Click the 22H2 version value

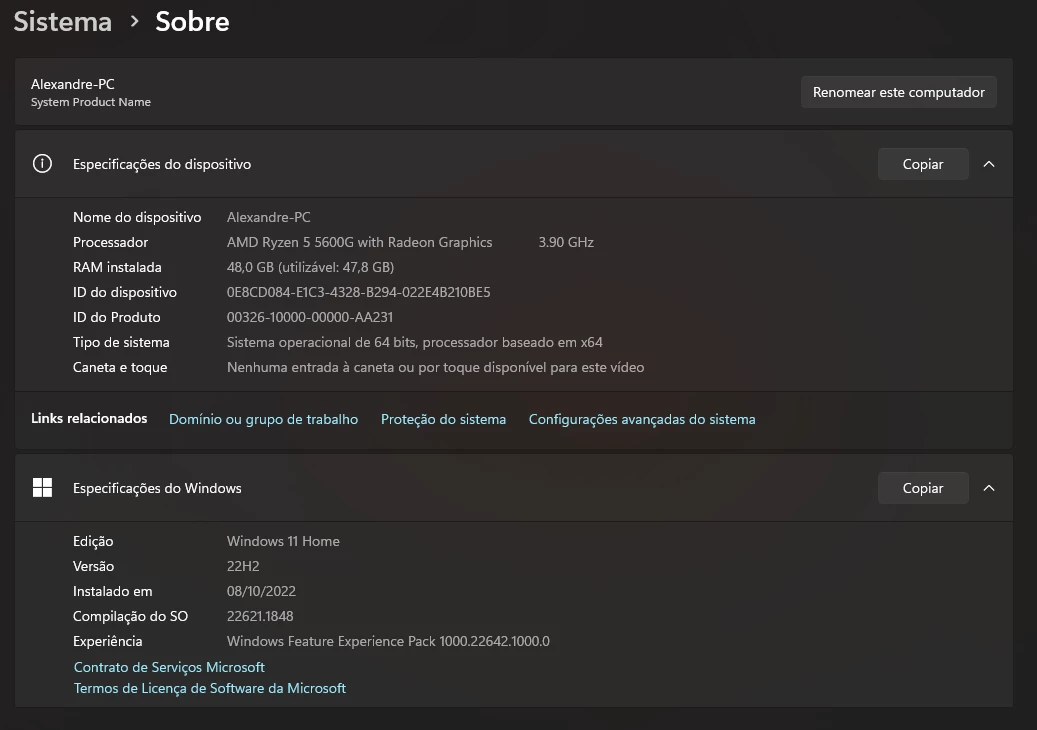pyautogui.click(x=243, y=566)
